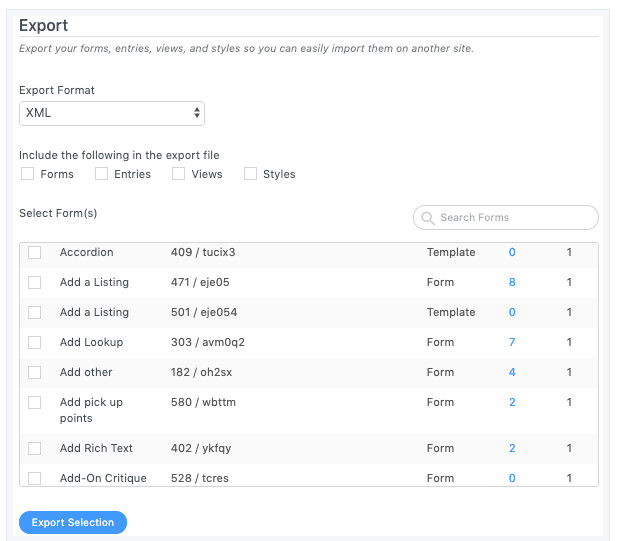Tick the Views checkbox
Image resolution: width=627 pixels, height=541 pixels.
178,174
